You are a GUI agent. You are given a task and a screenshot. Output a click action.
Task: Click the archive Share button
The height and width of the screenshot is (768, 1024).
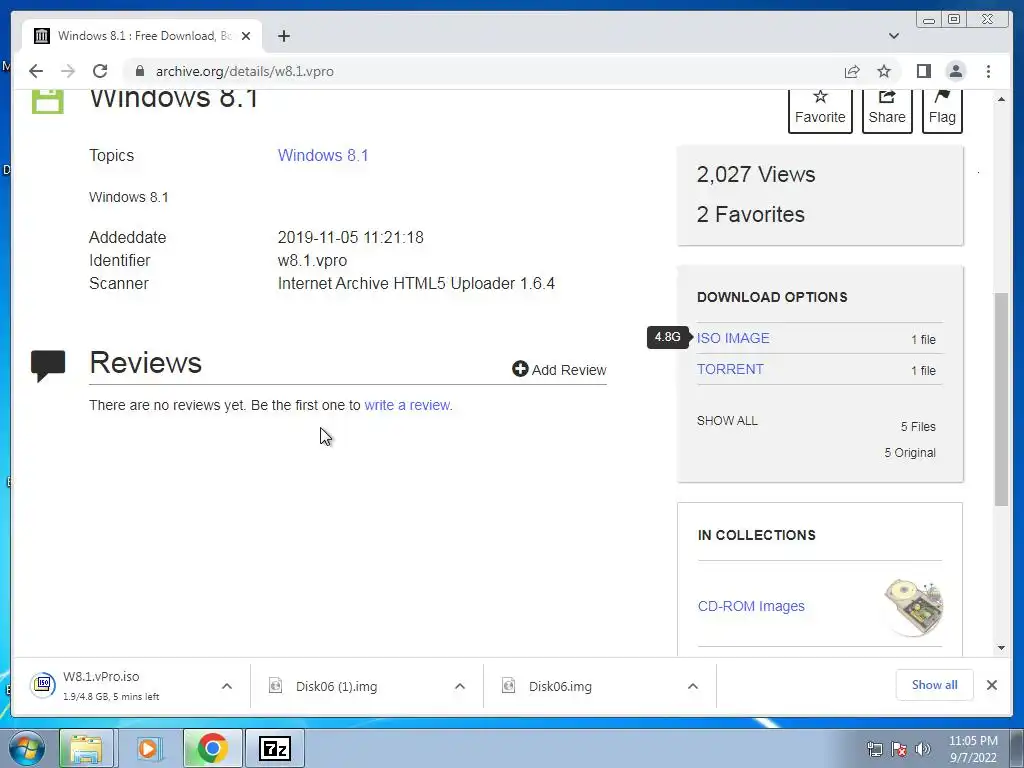click(x=887, y=110)
